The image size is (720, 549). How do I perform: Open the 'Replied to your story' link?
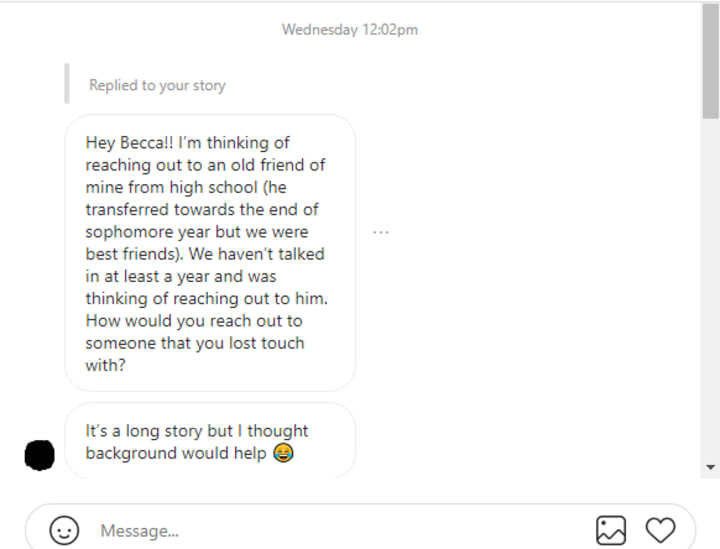[x=157, y=85]
